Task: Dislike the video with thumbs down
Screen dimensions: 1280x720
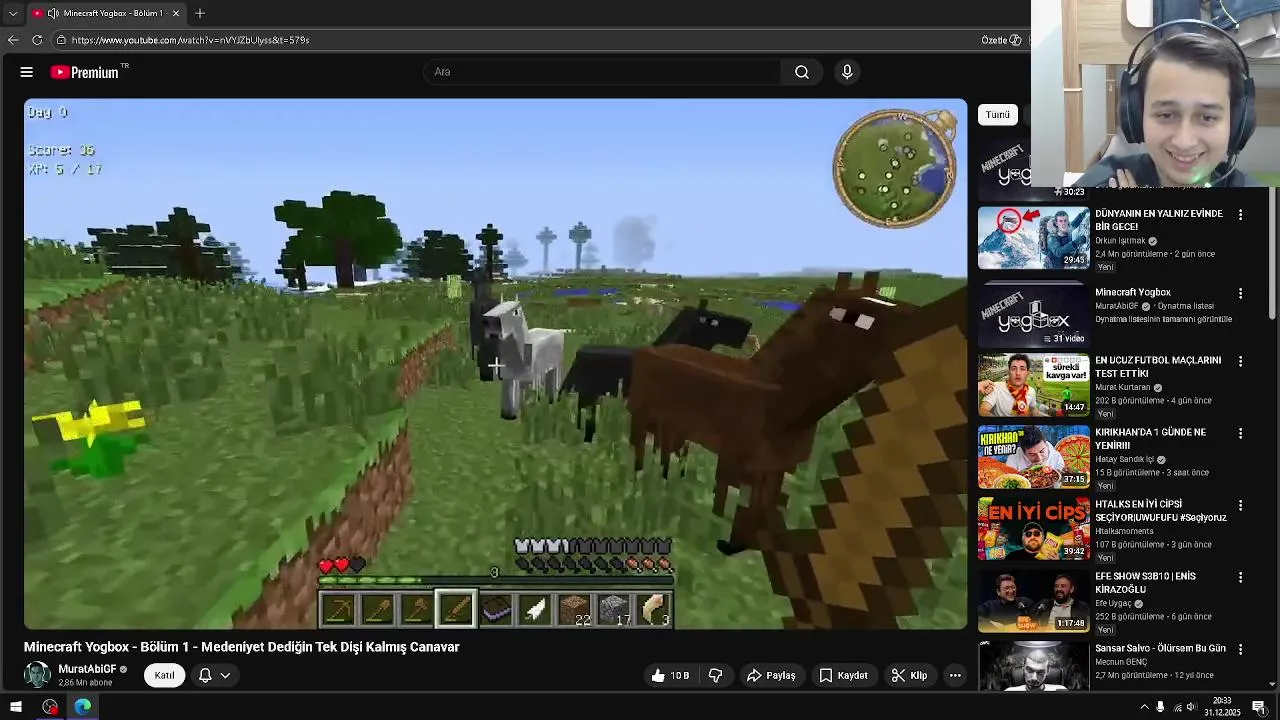Action: pyautogui.click(x=715, y=675)
